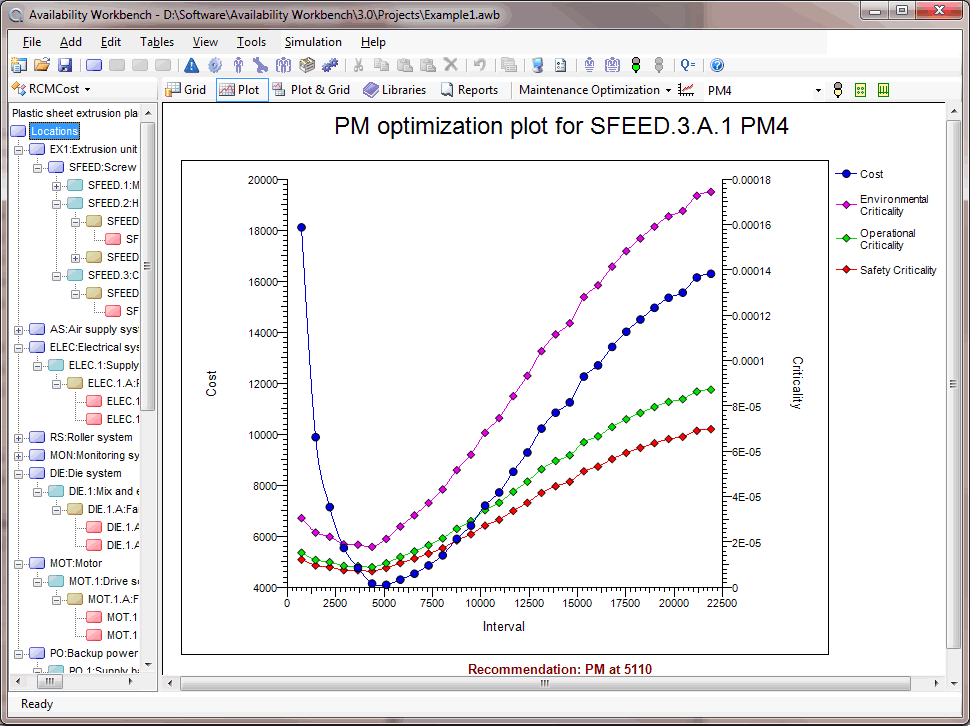Click the Libraries button
Viewport: 970px width, 726px height.
pos(395,90)
